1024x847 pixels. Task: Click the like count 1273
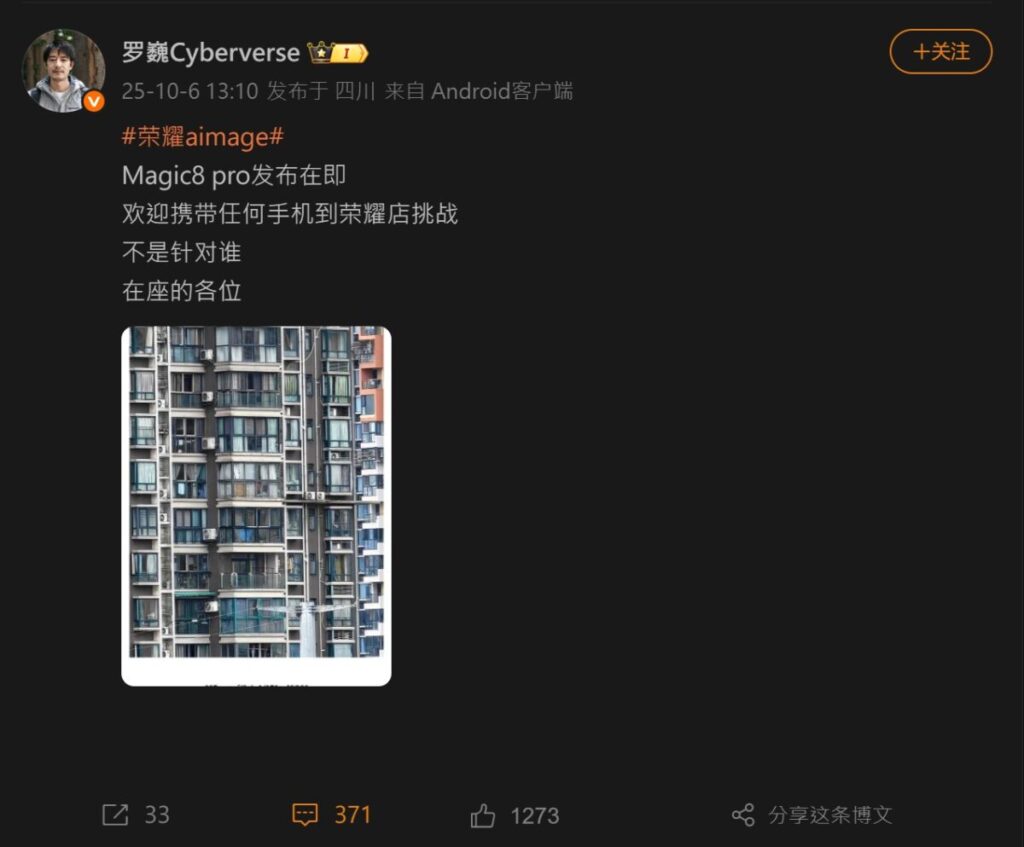pos(535,816)
